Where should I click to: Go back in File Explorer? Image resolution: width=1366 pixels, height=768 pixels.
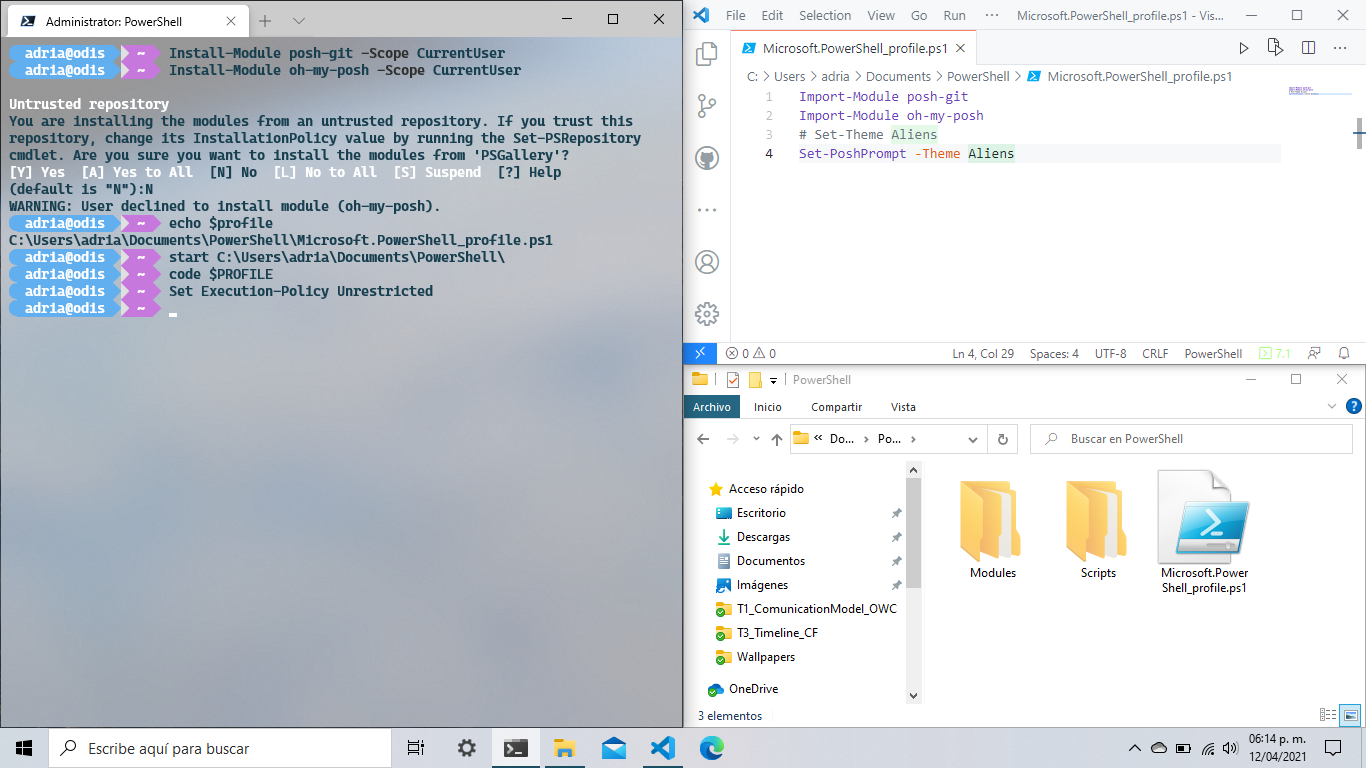pos(704,439)
